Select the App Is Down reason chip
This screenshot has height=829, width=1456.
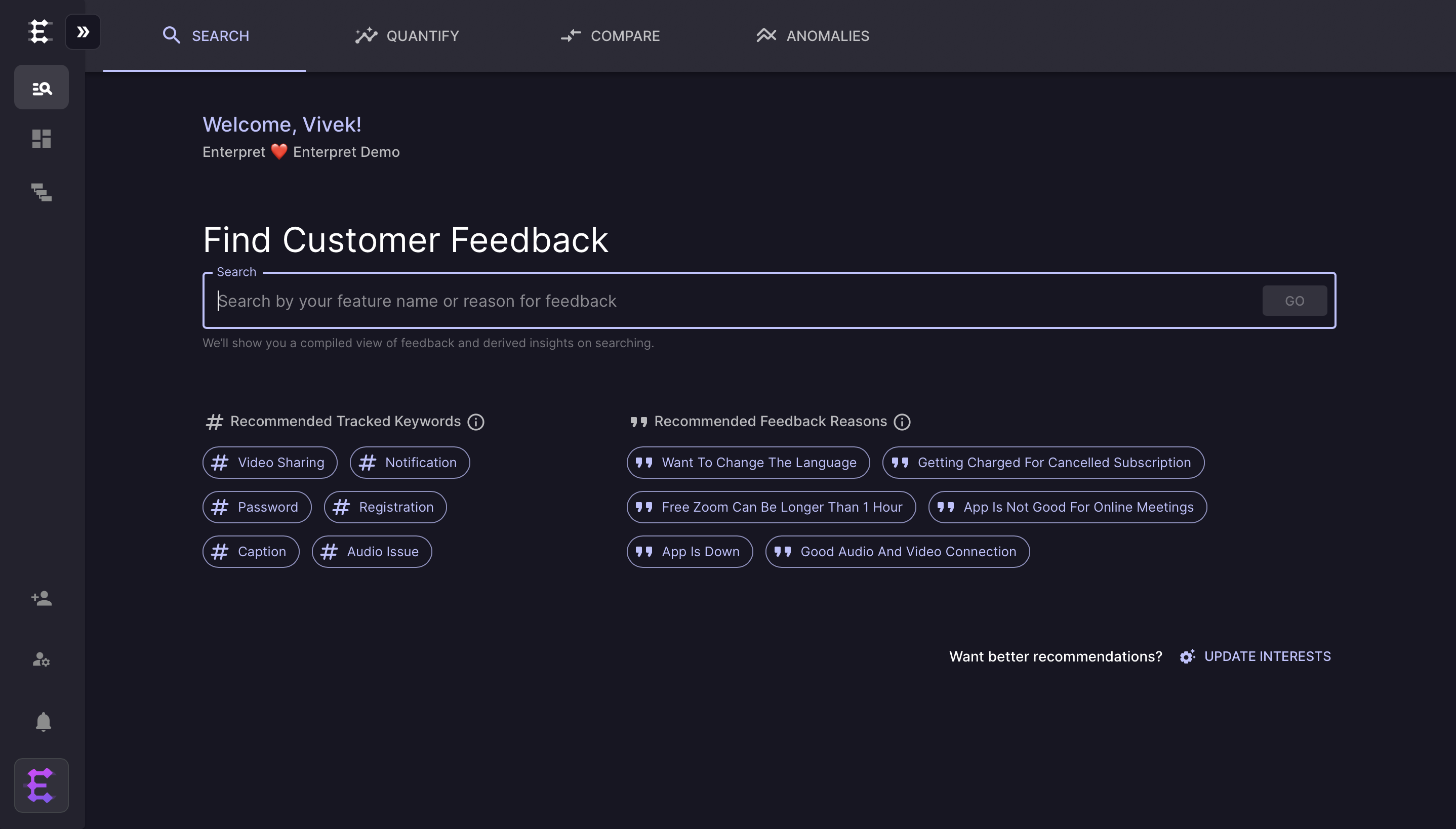click(x=690, y=552)
